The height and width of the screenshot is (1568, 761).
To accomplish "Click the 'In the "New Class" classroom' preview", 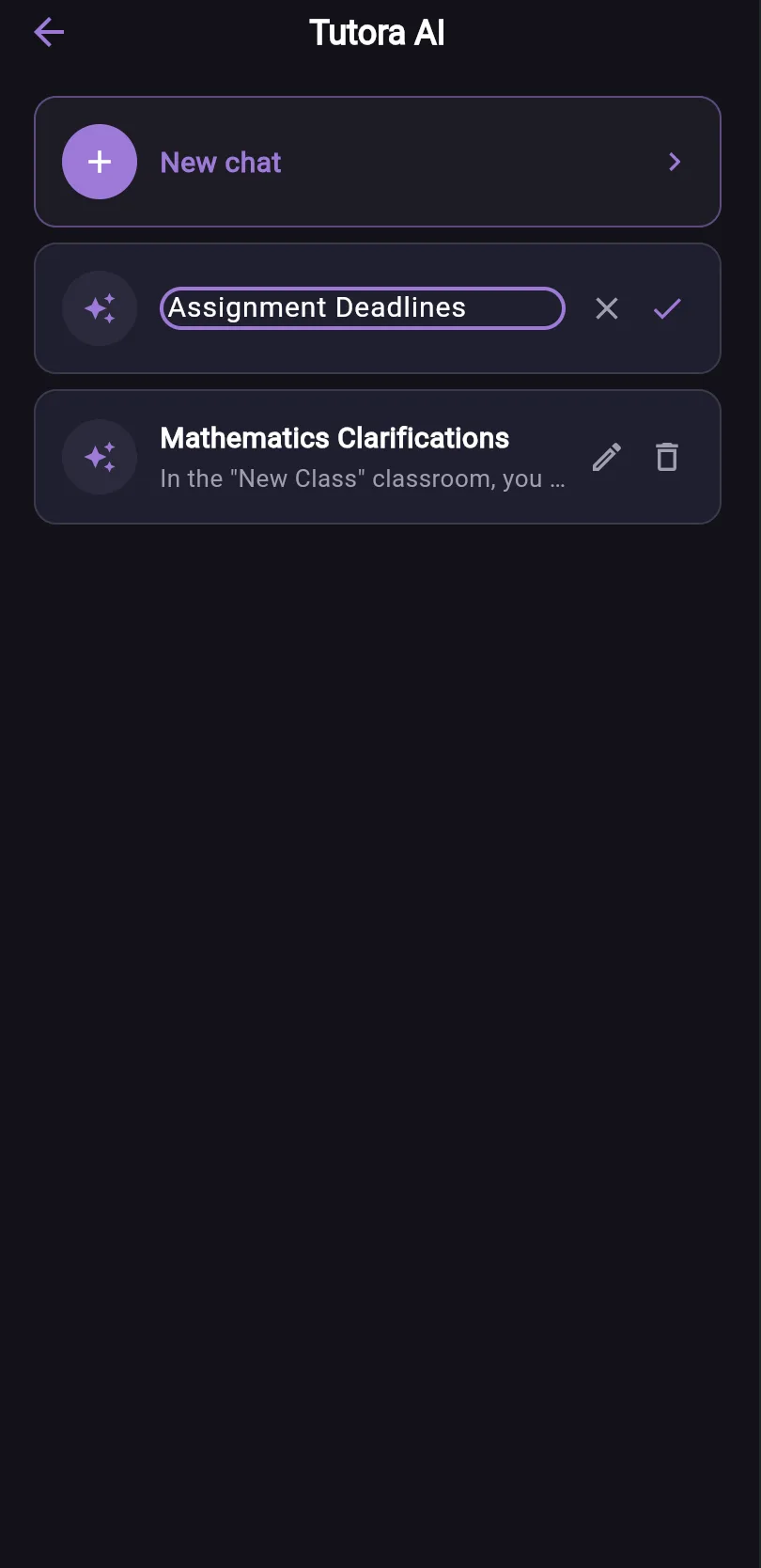I will (x=363, y=478).
